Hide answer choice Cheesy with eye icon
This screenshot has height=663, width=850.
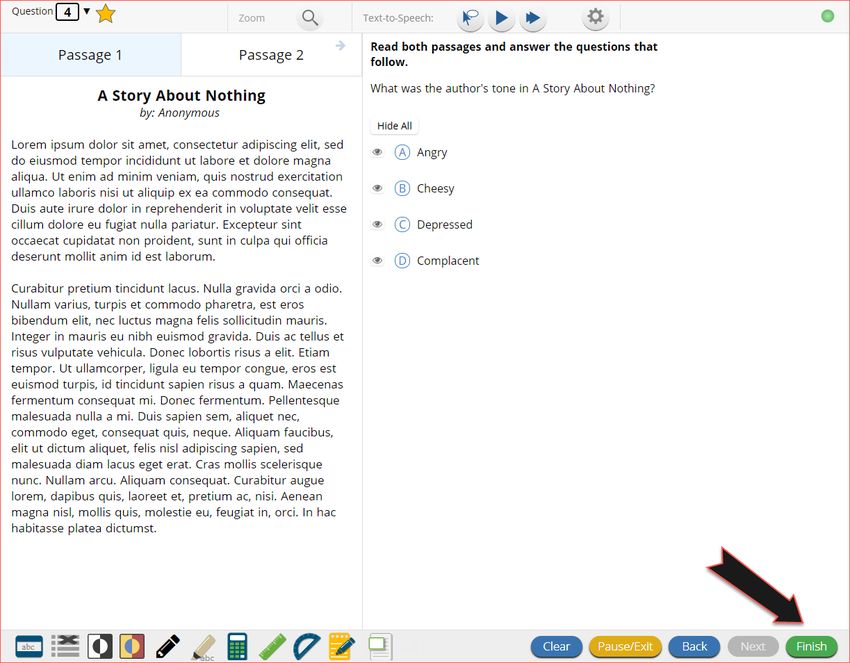point(377,189)
